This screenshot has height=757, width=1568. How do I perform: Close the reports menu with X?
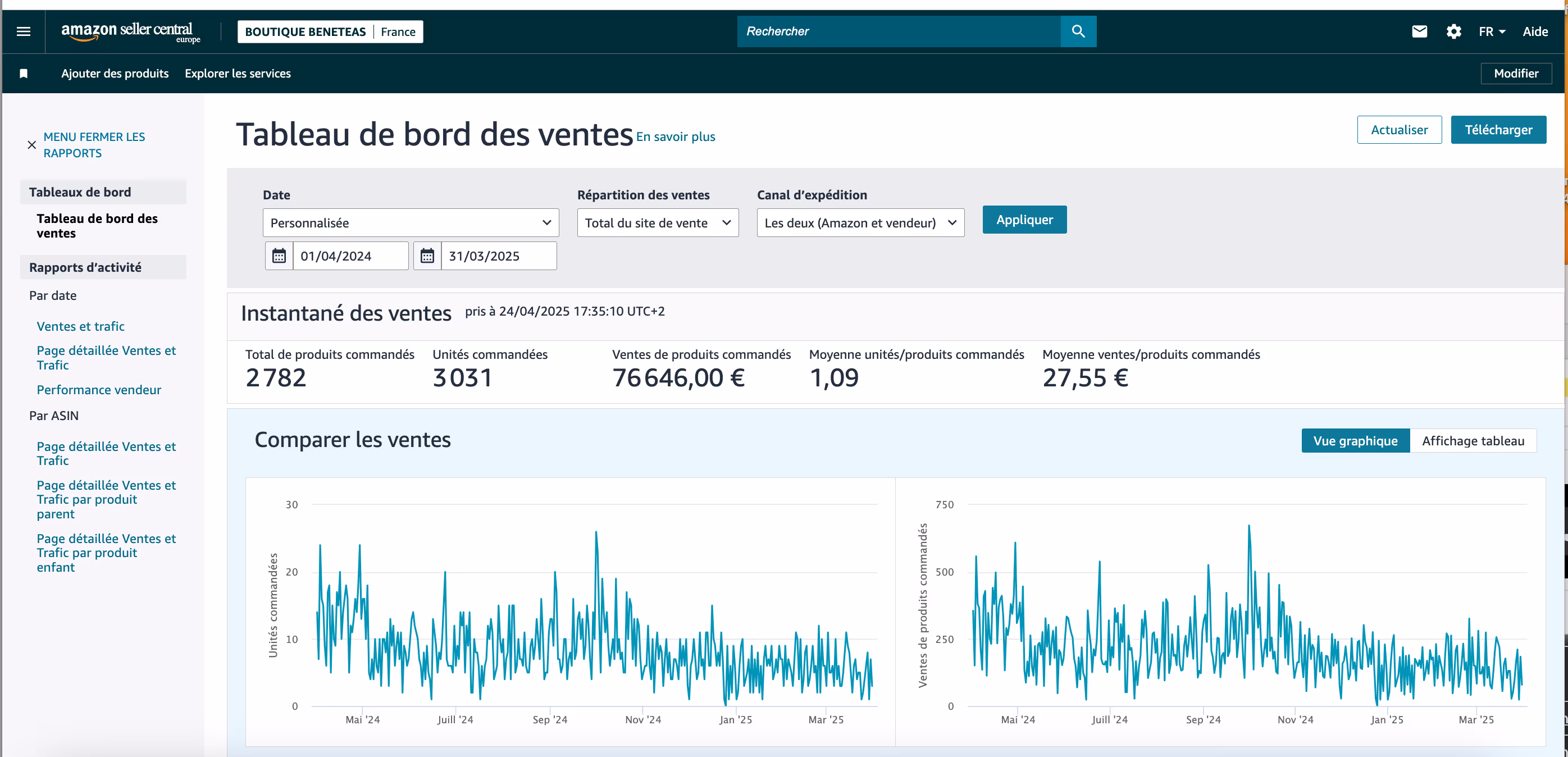[31, 145]
